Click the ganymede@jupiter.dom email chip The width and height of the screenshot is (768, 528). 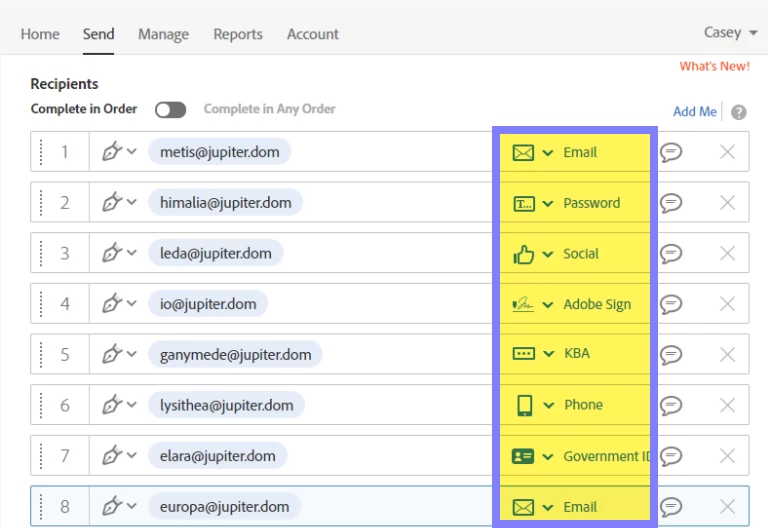[235, 355]
